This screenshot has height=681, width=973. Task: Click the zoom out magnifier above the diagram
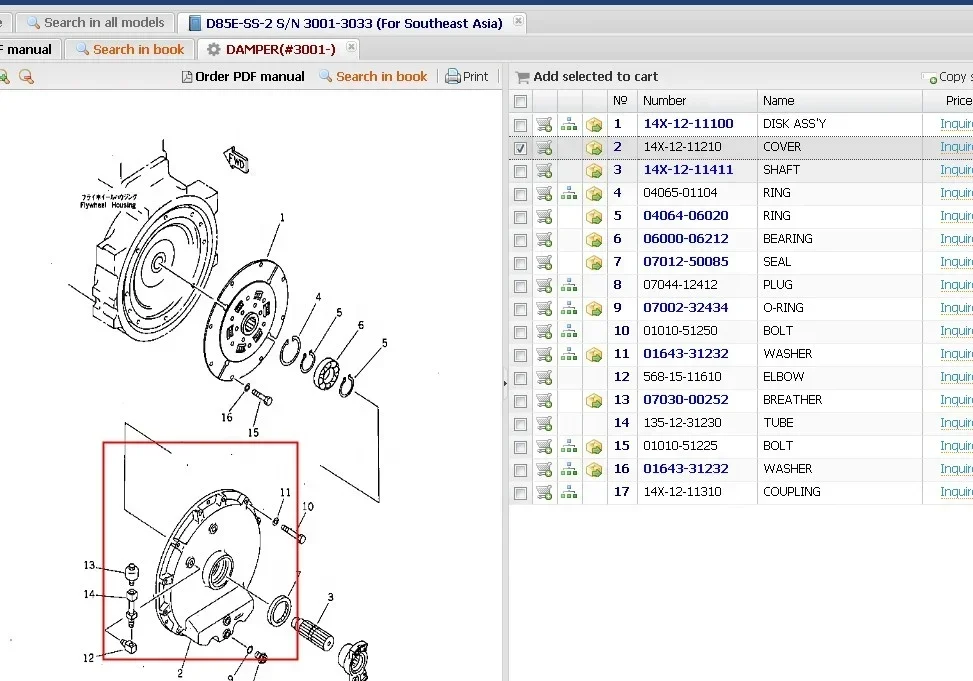26,77
